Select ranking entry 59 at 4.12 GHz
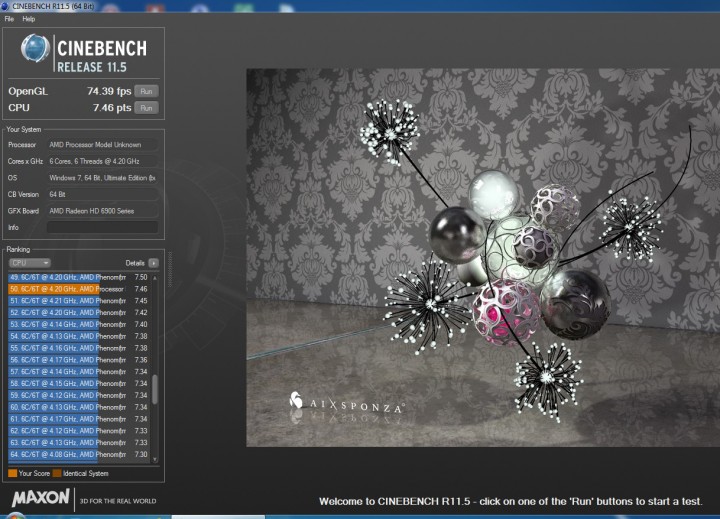Screen dimensions: 720x519 pyautogui.click(x=79, y=395)
